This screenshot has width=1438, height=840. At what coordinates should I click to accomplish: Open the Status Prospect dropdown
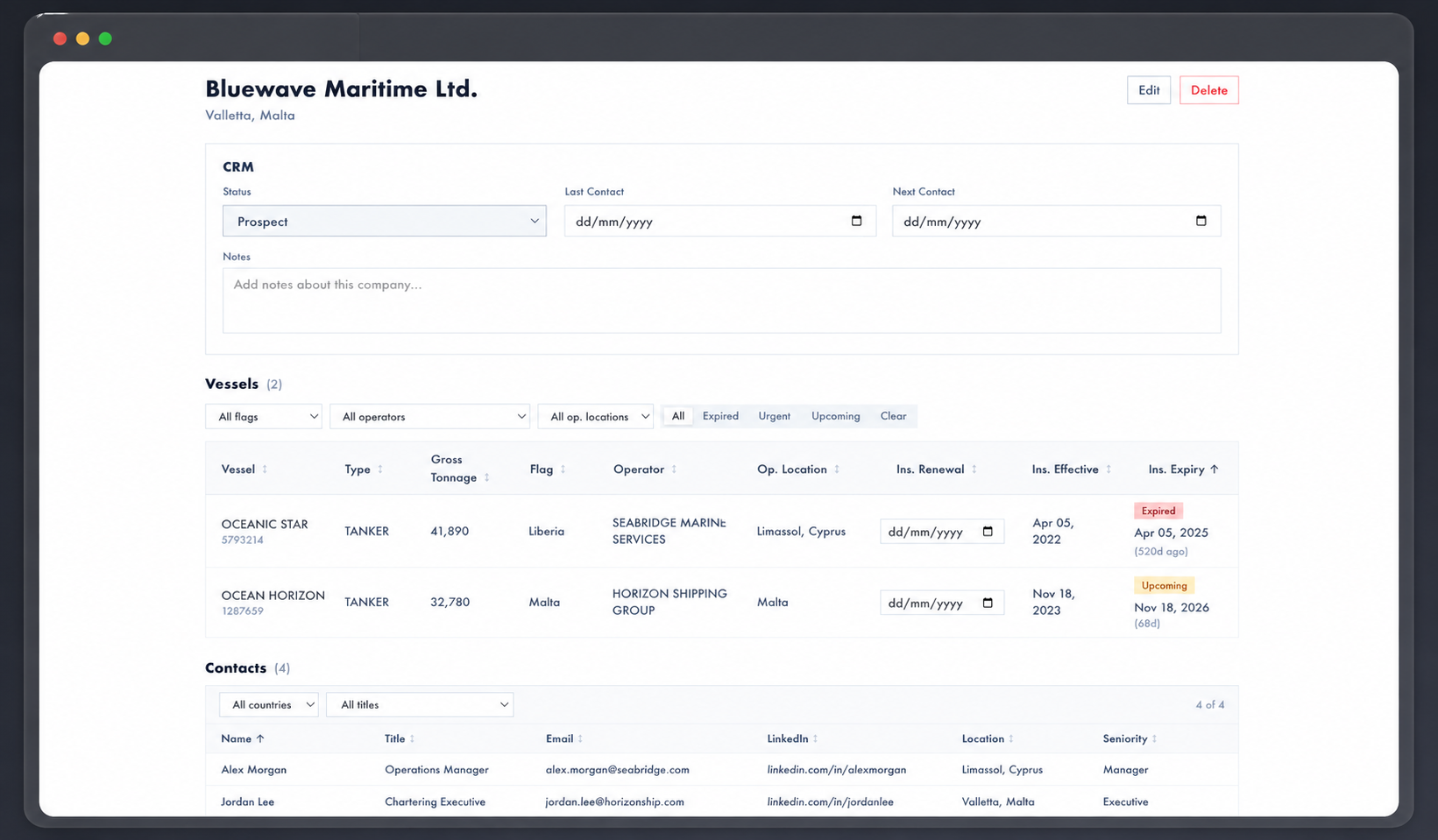pos(385,221)
